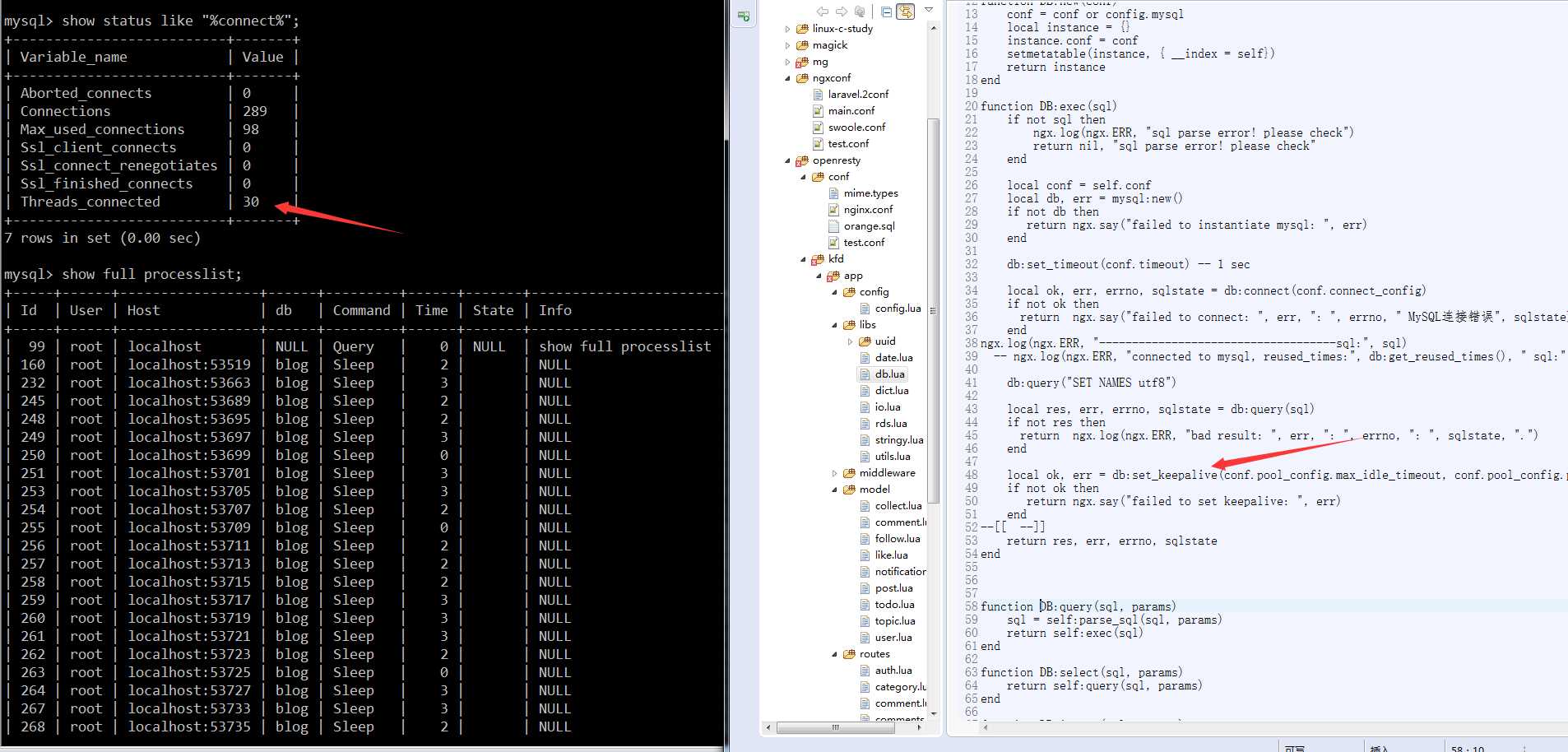Open like.lua in model folder
1568x752 pixels.
coord(891,555)
